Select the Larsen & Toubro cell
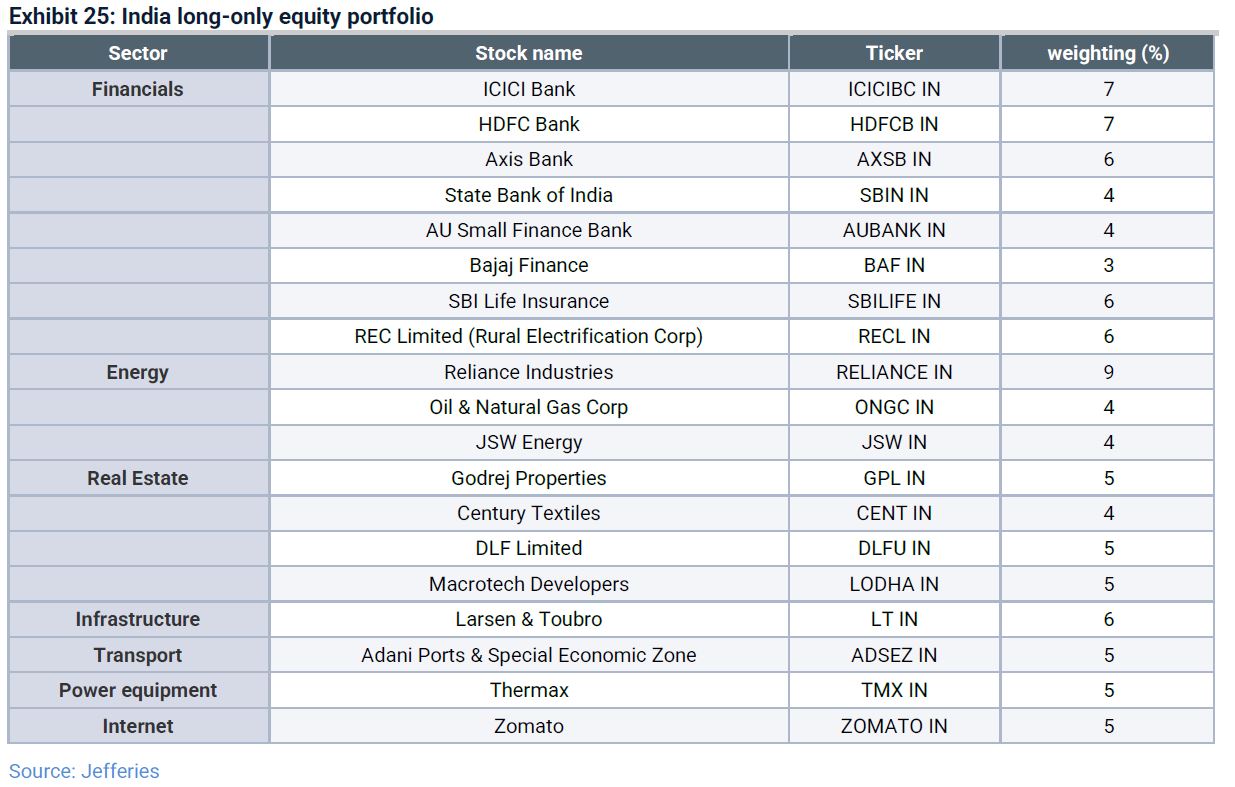 pos(528,619)
